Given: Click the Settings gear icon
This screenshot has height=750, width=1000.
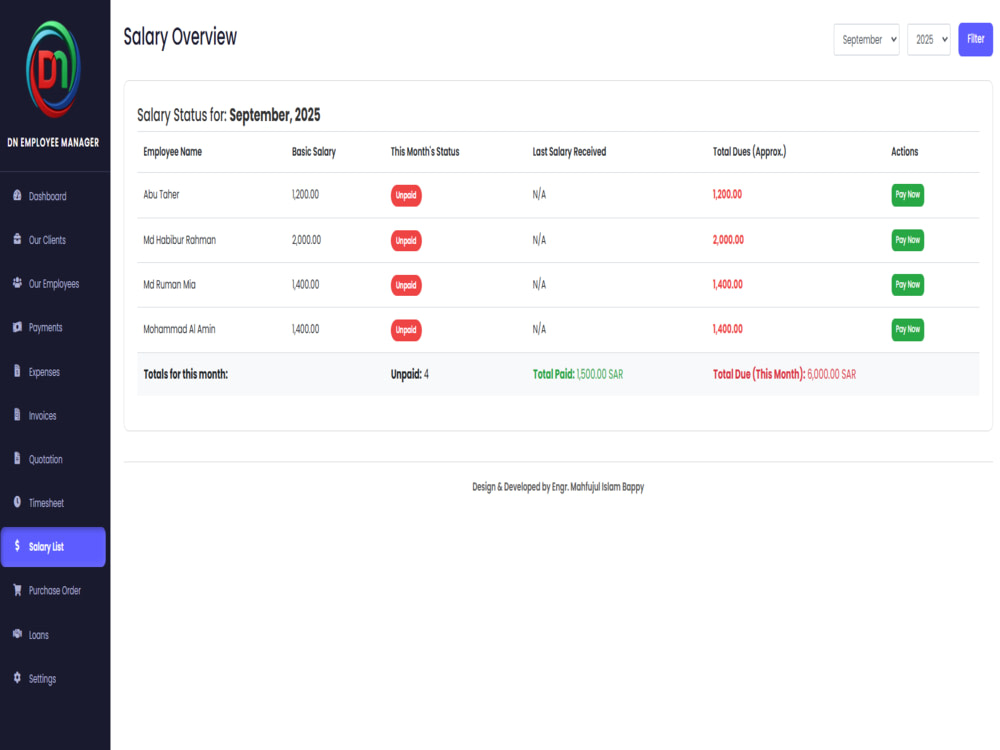Looking at the screenshot, I should coord(17,677).
